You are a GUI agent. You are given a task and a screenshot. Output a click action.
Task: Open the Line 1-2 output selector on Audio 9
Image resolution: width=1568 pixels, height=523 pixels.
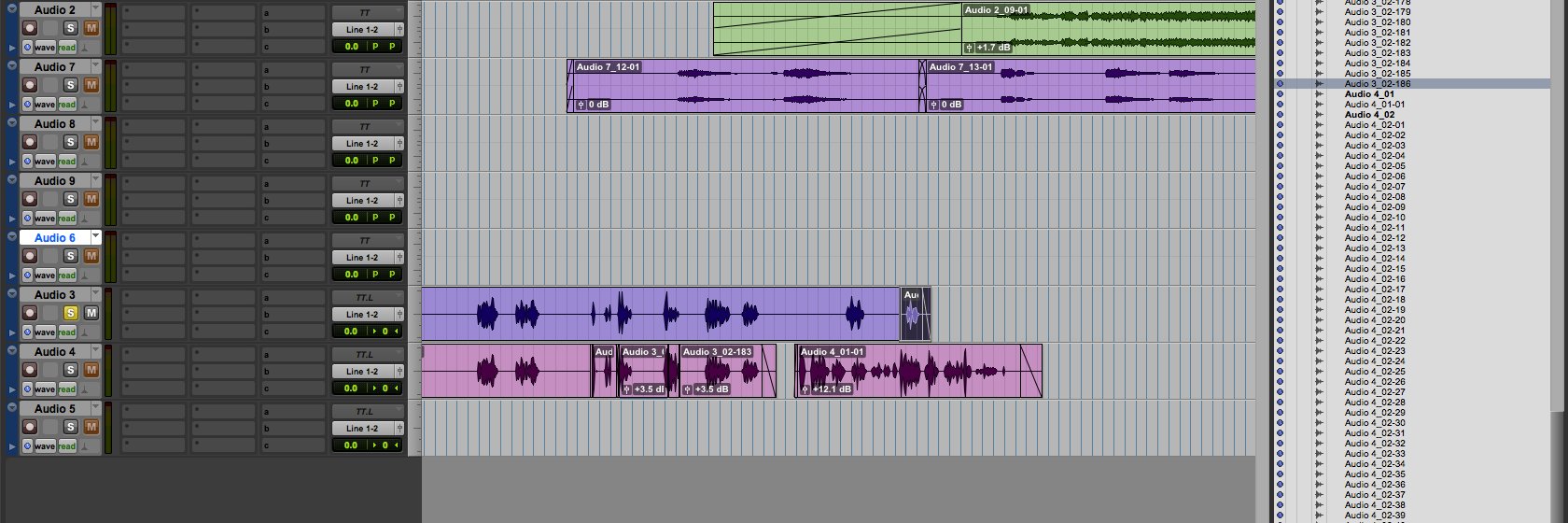[x=363, y=201]
